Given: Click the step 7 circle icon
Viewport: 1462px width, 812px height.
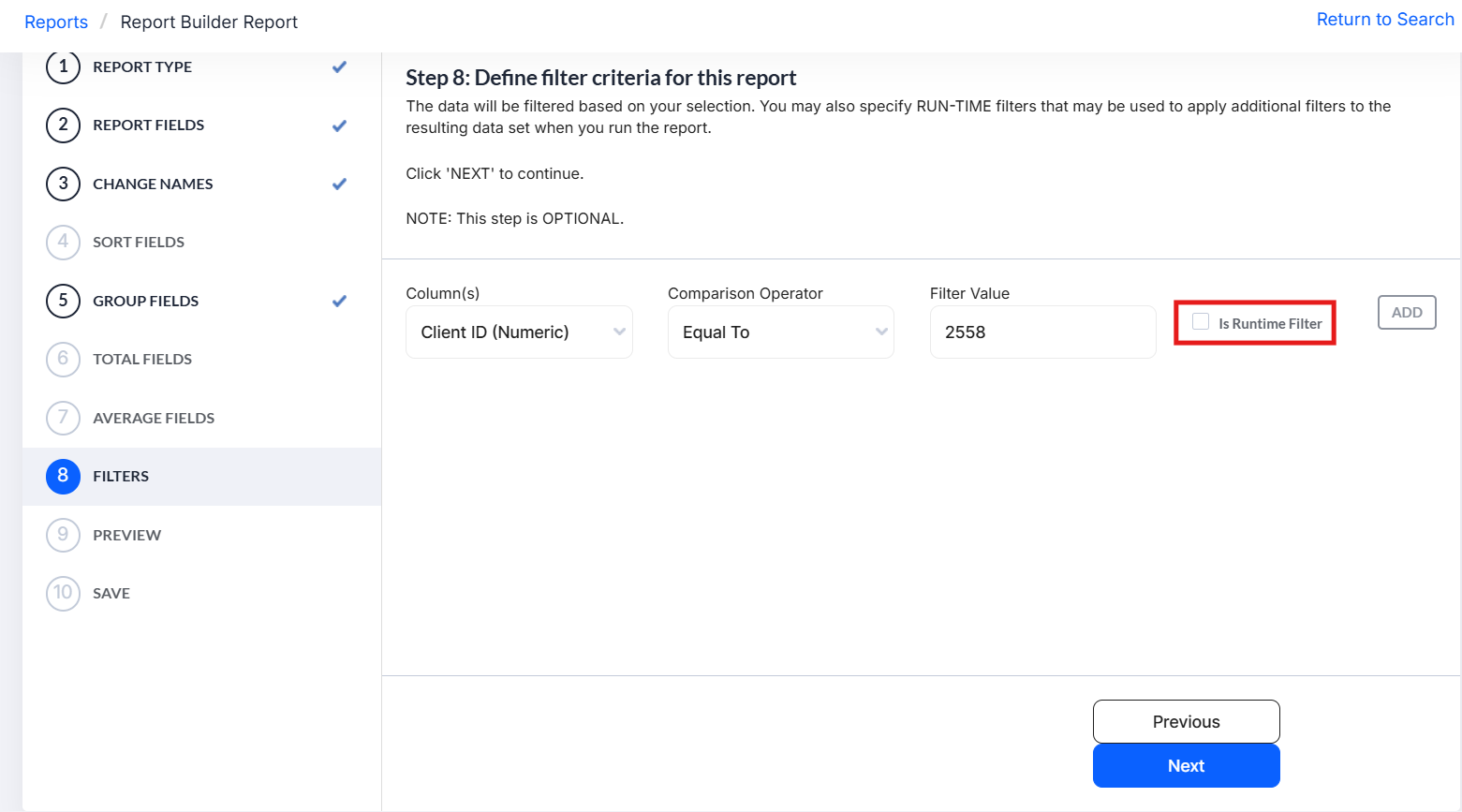Looking at the screenshot, I should (x=63, y=418).
